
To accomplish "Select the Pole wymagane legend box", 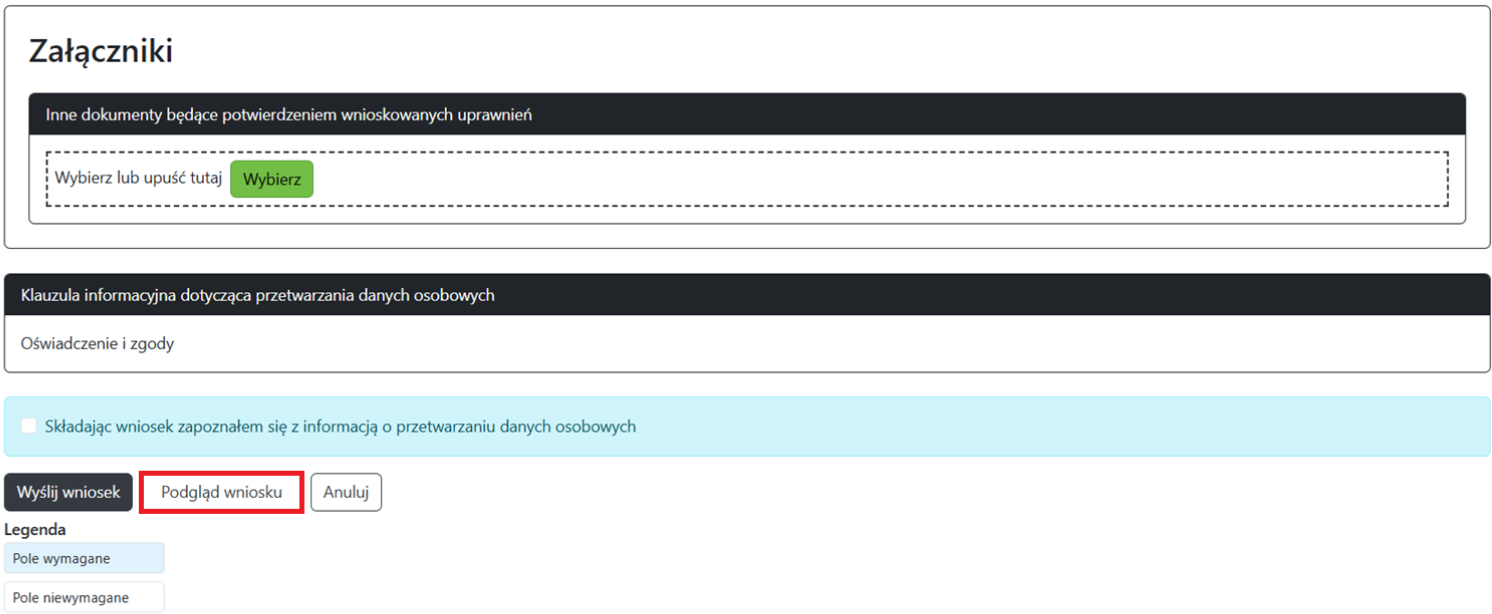I will pos(84,559).
